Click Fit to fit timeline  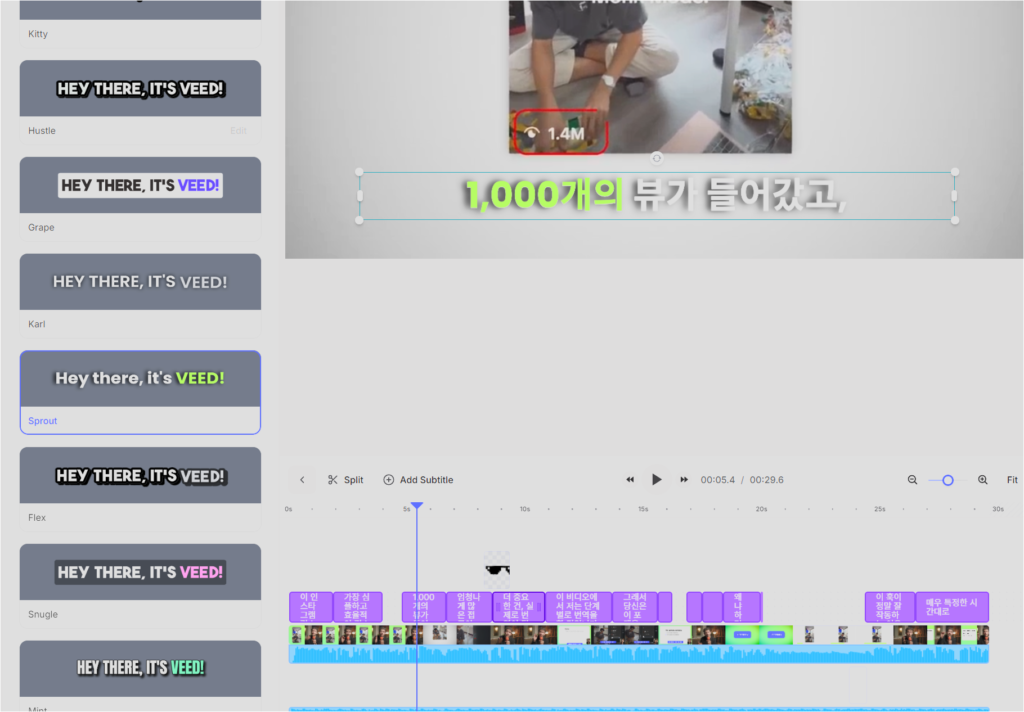(x=1012, y=480)
